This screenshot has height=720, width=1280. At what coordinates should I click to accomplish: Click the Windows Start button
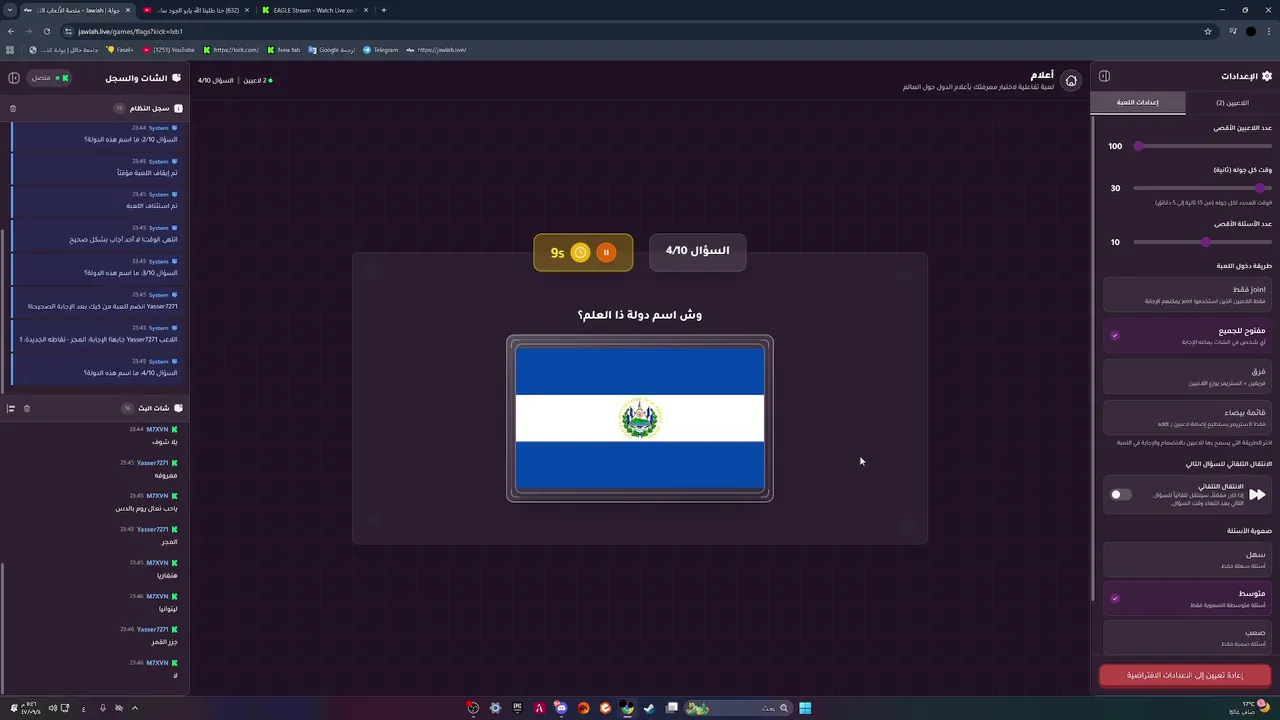tap(805, 708)
